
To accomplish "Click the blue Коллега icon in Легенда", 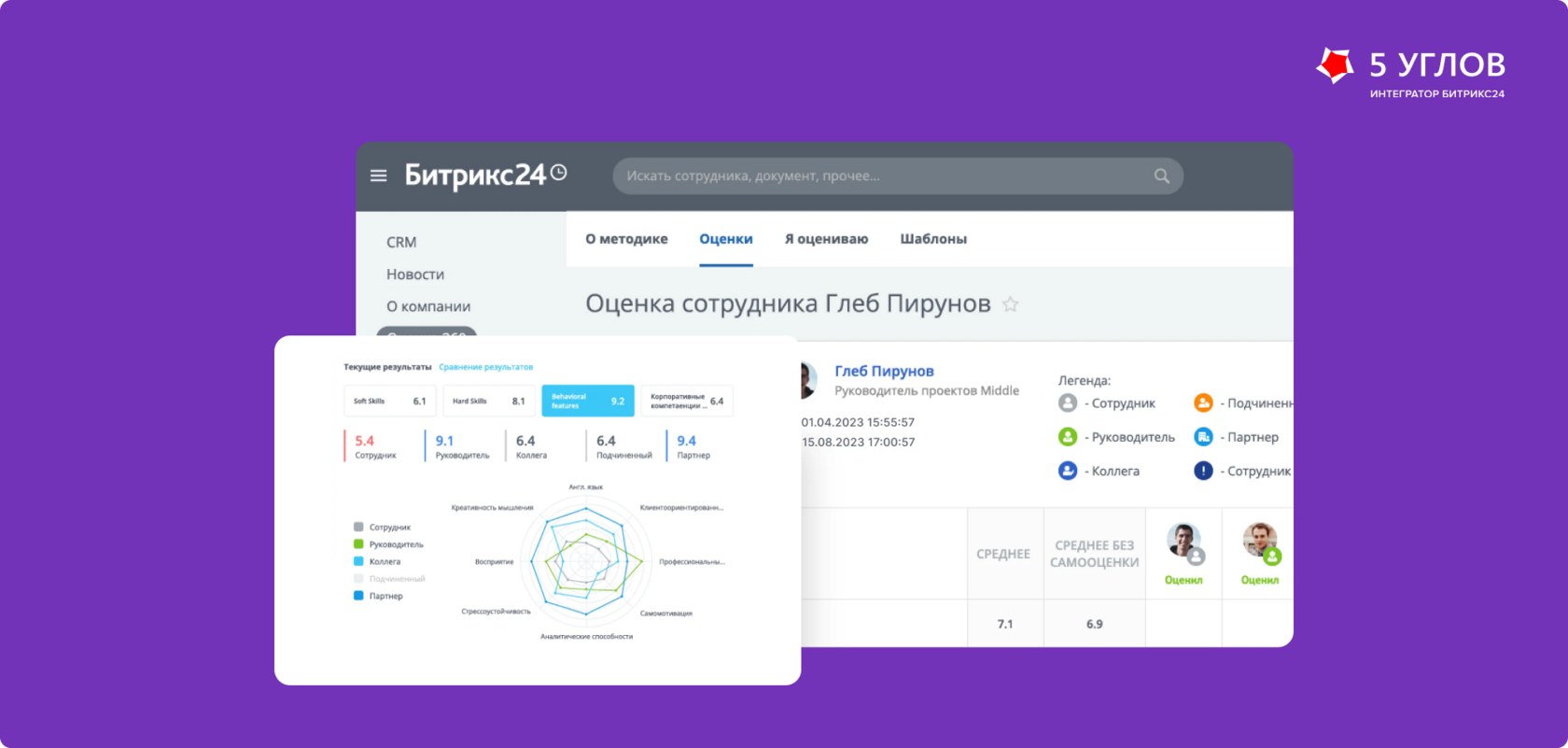I will click(x=1068, y=471).
